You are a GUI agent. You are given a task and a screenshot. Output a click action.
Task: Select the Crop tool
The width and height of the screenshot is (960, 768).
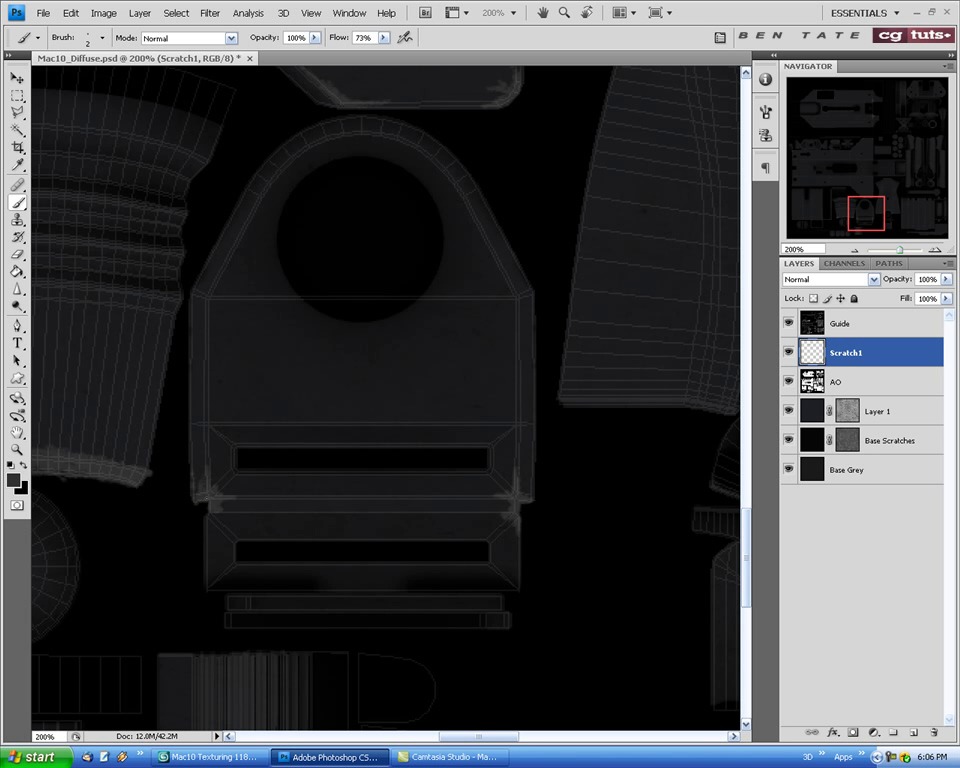tap(17, 148)
